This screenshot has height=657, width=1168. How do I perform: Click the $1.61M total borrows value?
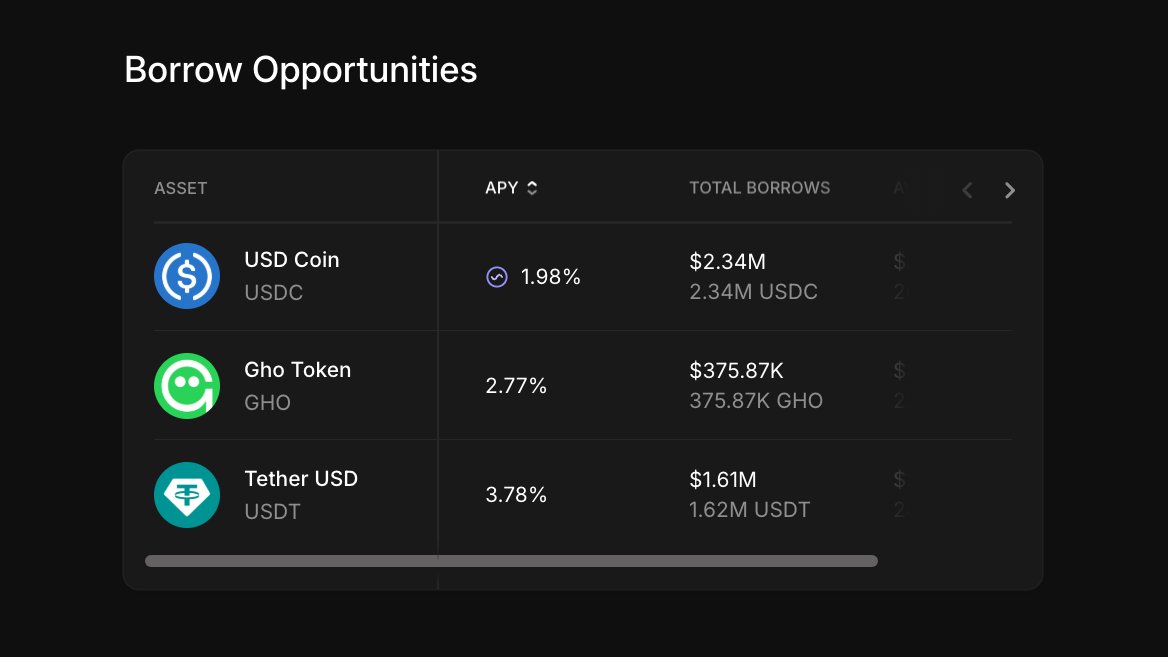point(723,480)
